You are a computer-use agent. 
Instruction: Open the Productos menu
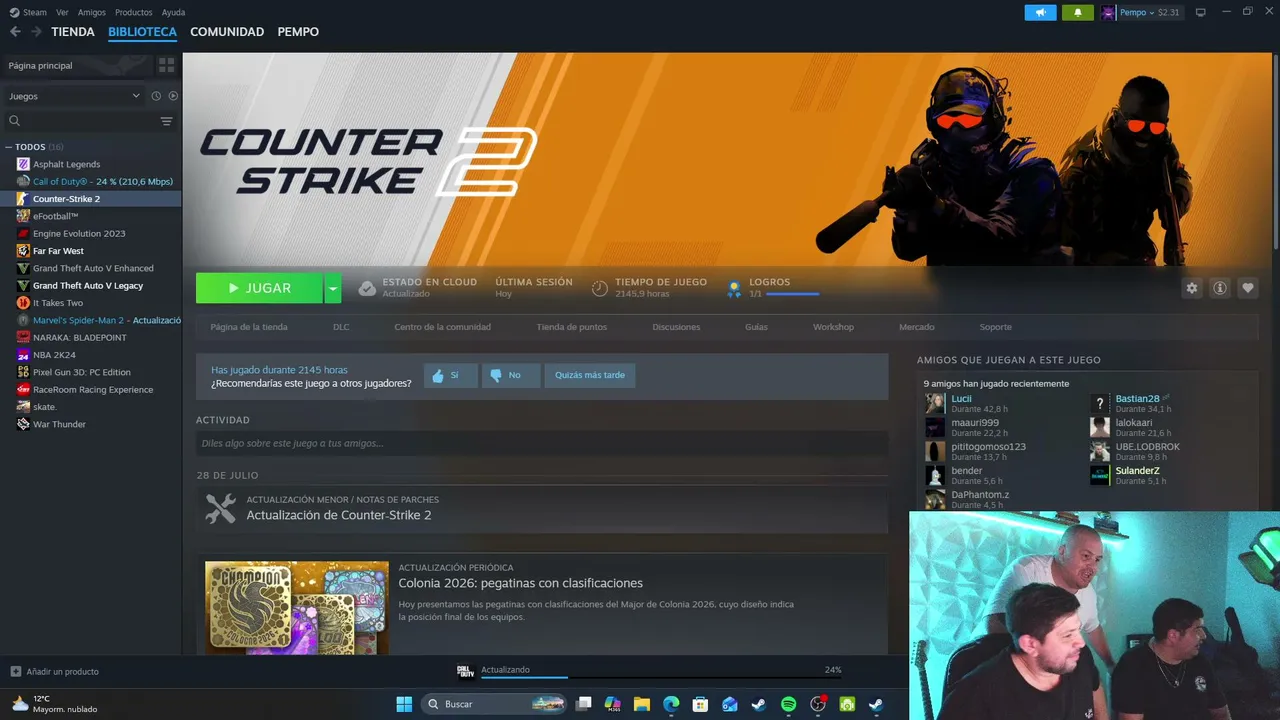134,13
